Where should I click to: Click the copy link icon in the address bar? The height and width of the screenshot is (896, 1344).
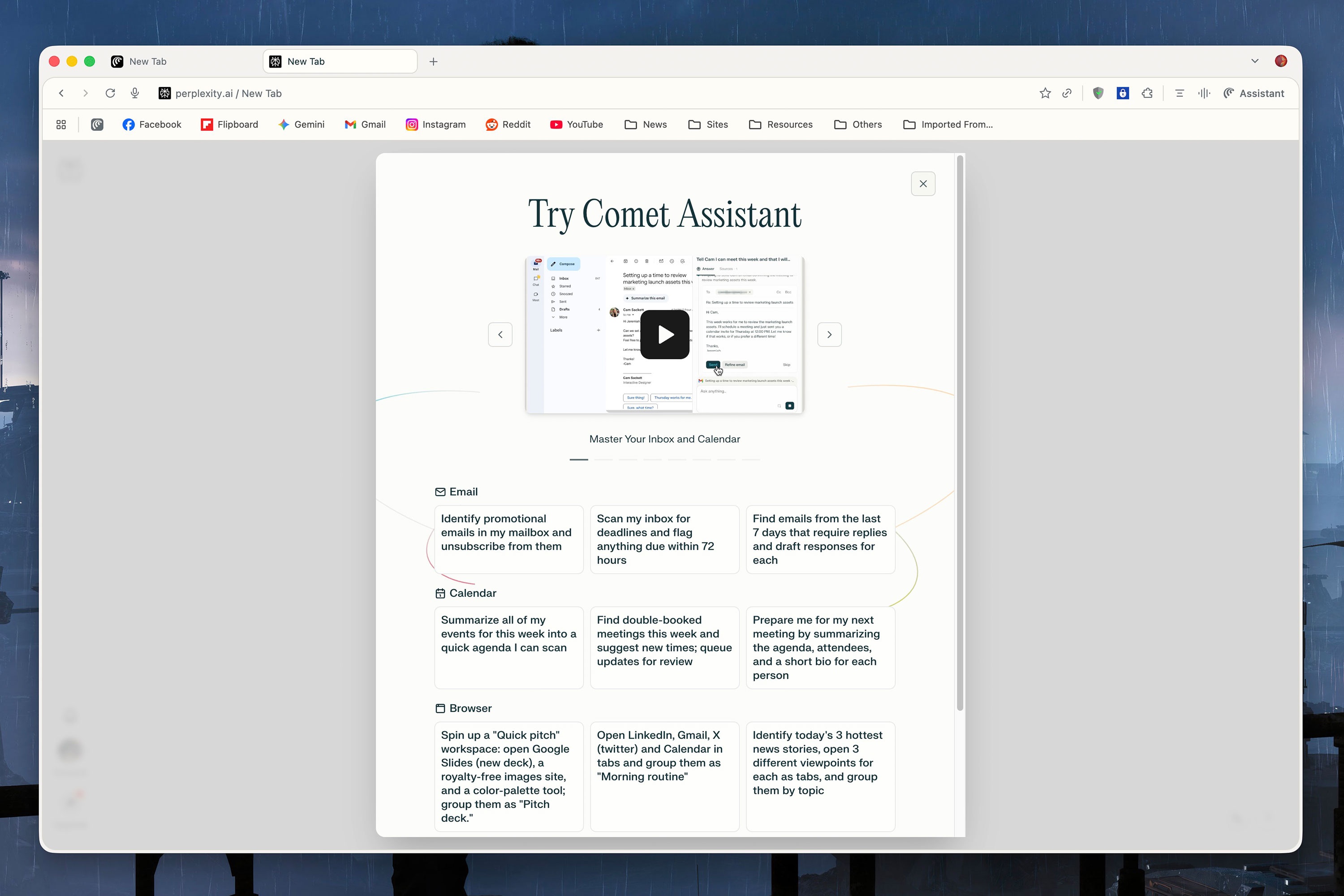tap(1067, 93)
